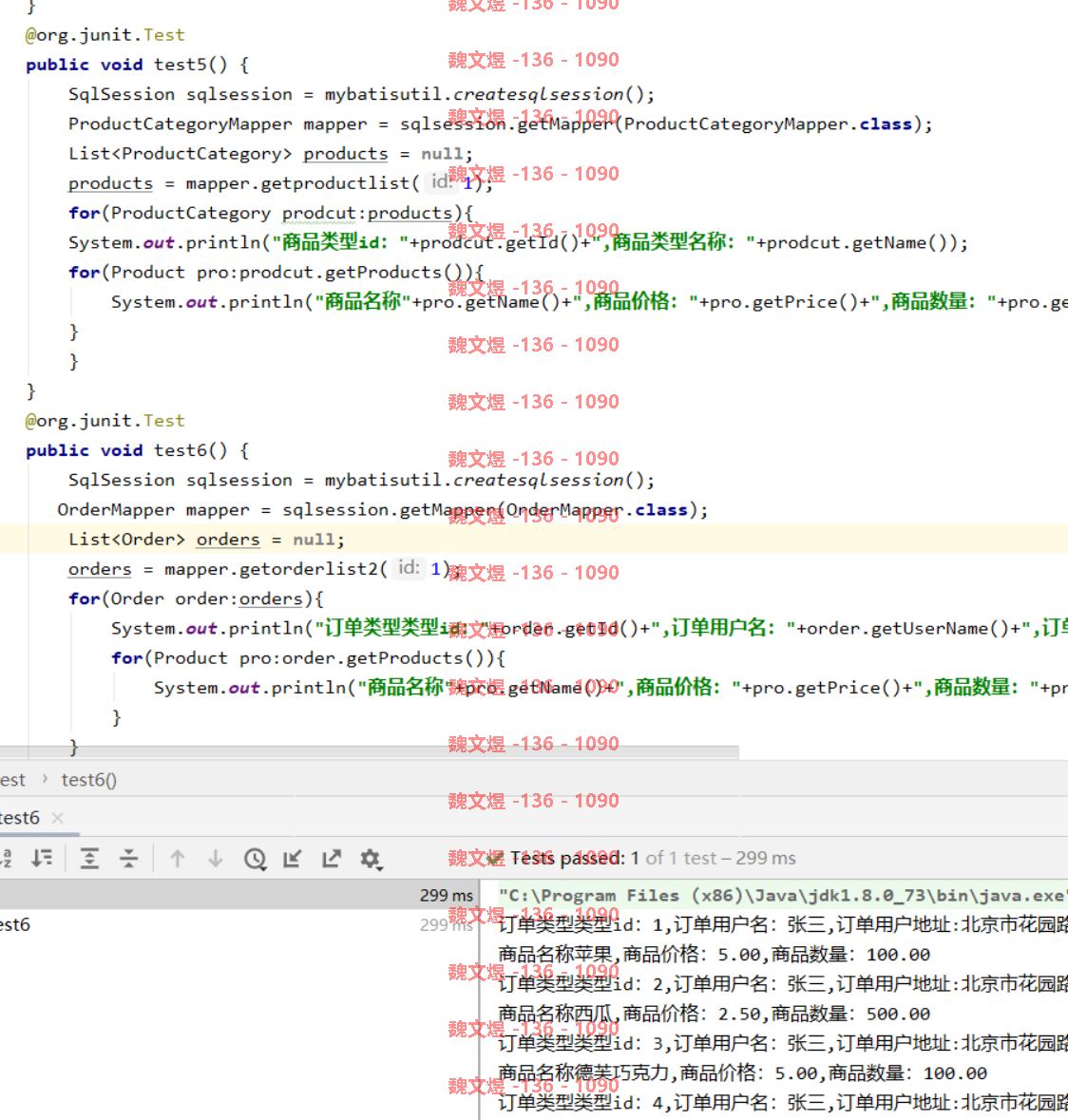Click Sort by duration icon

tap(42, 858)
